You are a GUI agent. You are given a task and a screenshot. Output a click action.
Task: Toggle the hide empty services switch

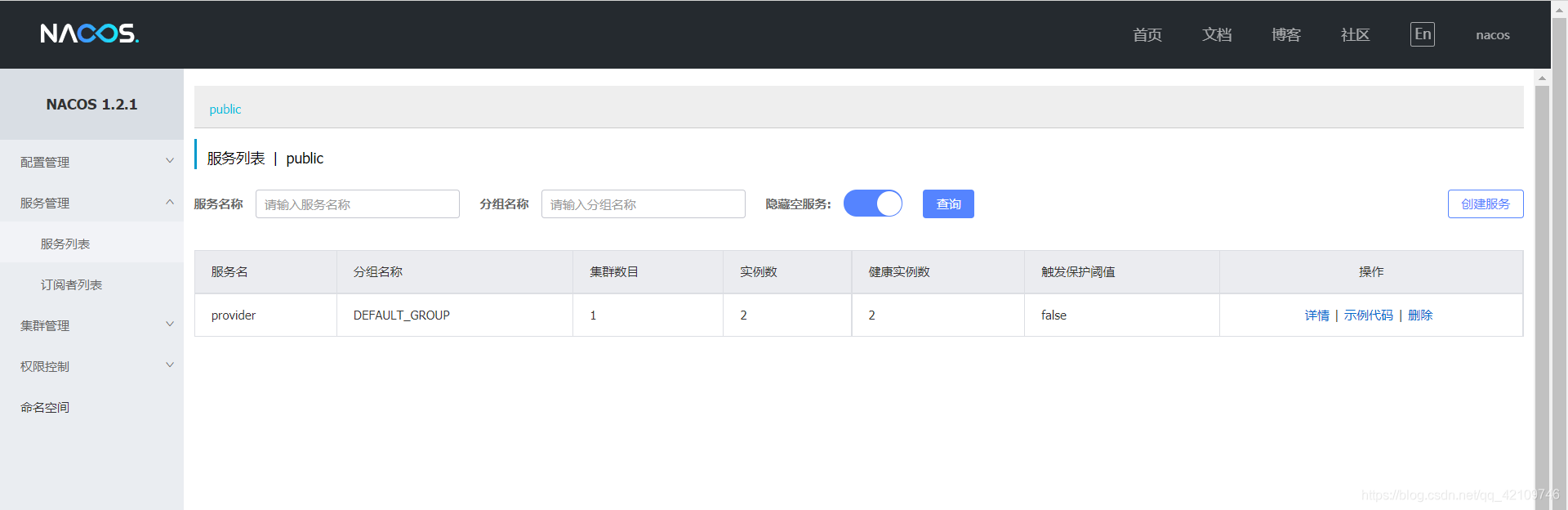tap(872, 204)
